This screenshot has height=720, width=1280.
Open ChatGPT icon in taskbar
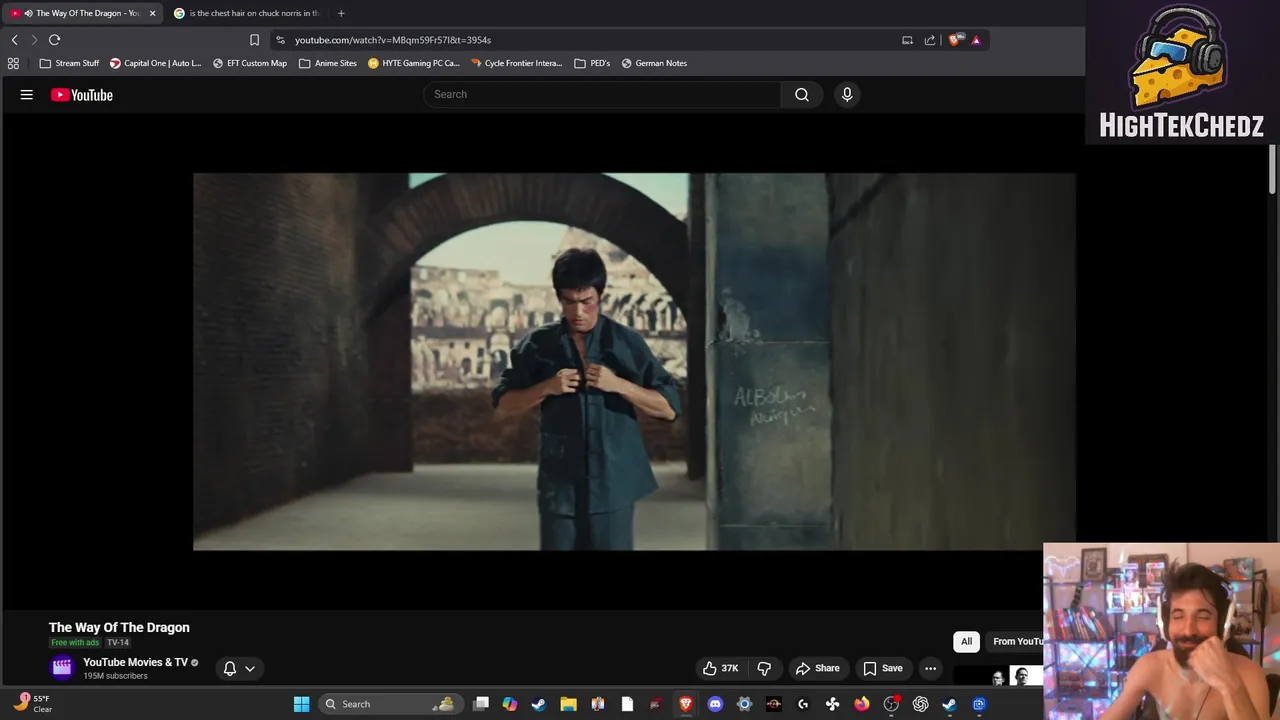pyautogui.click(x=920, y=704)
